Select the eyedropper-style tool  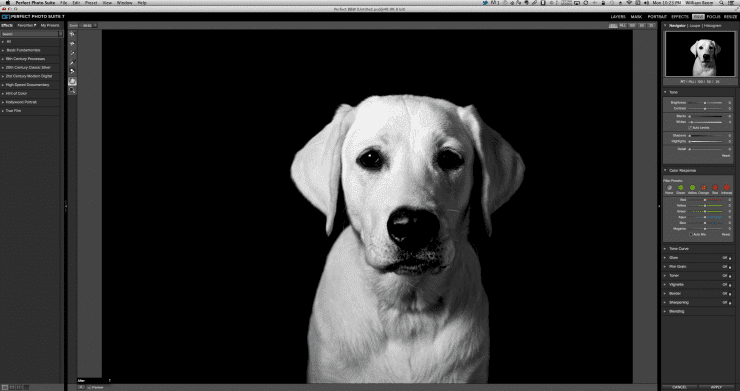pos(72,62)
